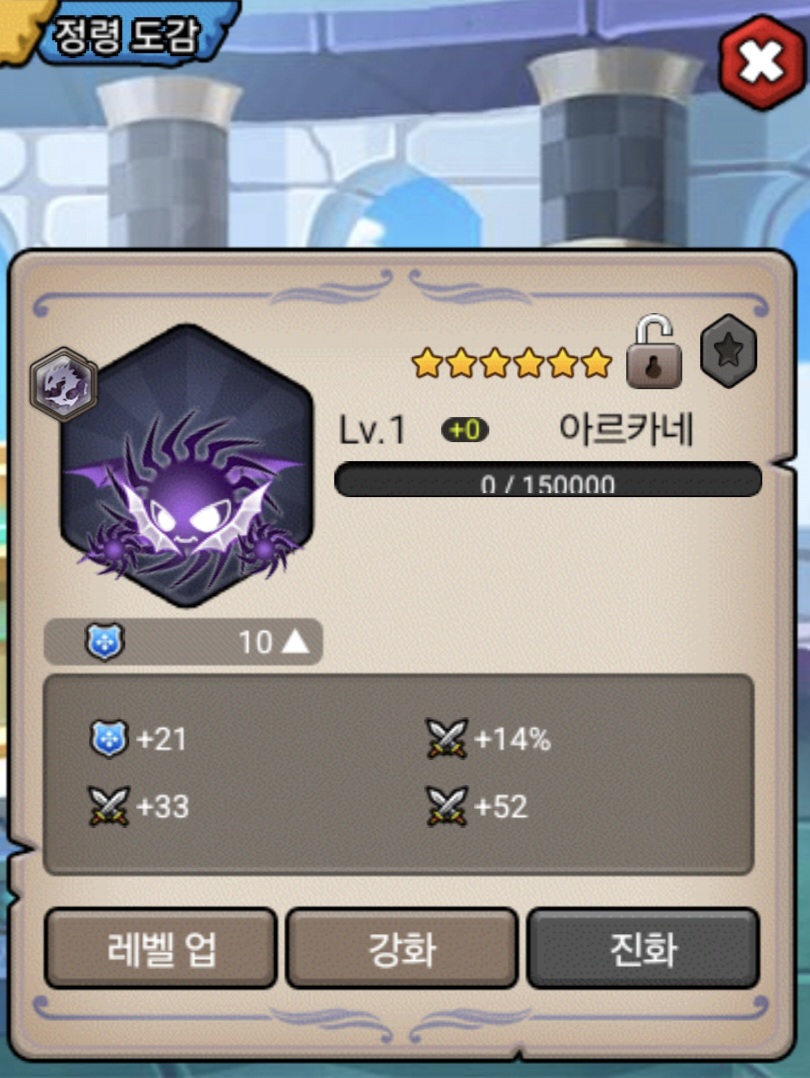Viewport: 810px width, 1078px height.
Task: Tap the 강화 button
Action: [x=402, y=949]
